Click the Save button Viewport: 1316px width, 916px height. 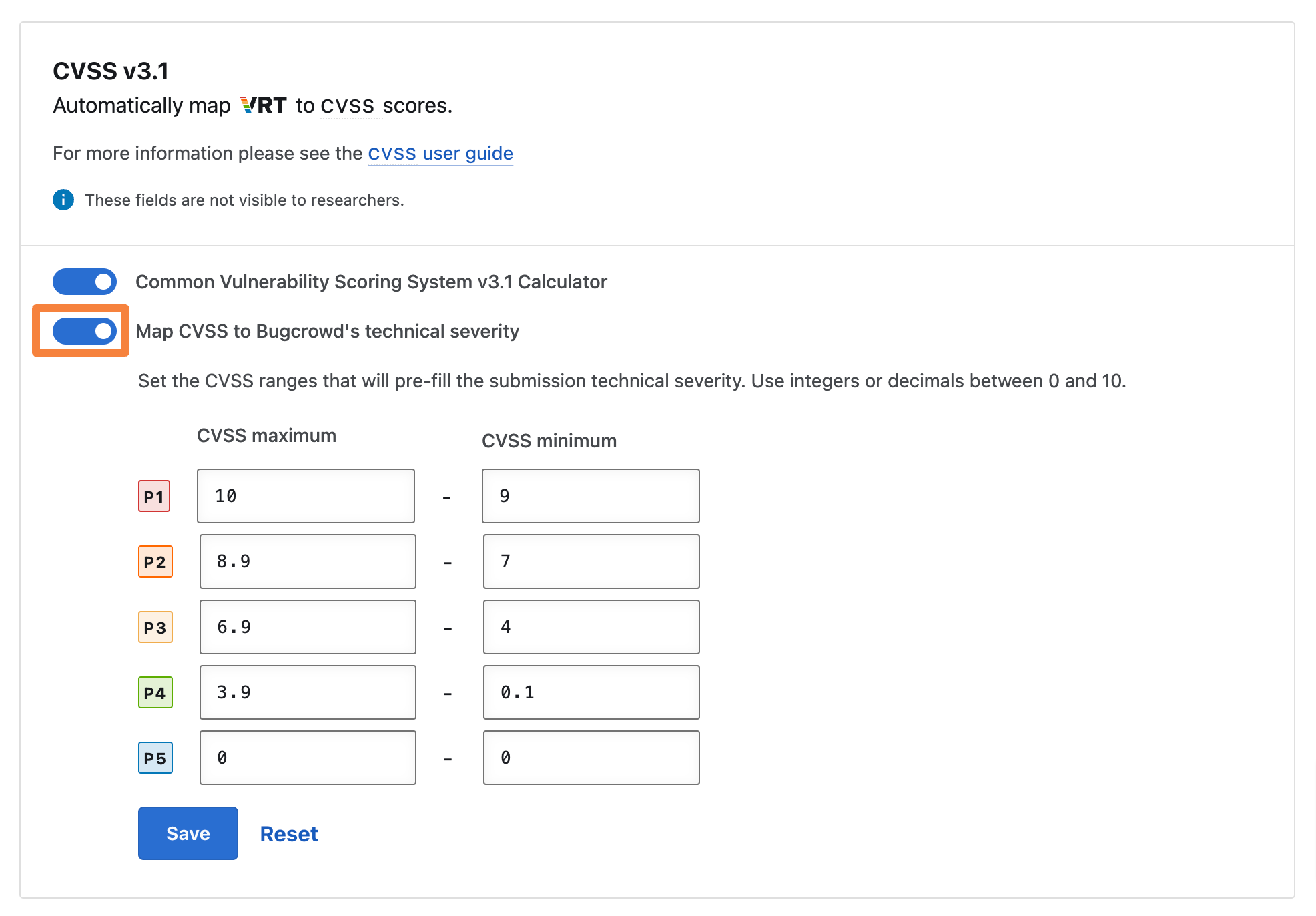point(188,833)
